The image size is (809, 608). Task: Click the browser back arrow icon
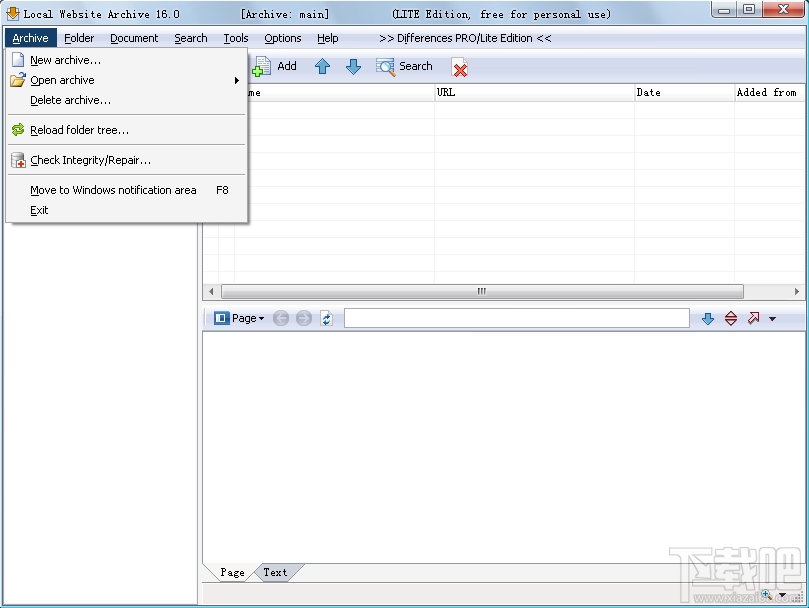click(281, 318)
